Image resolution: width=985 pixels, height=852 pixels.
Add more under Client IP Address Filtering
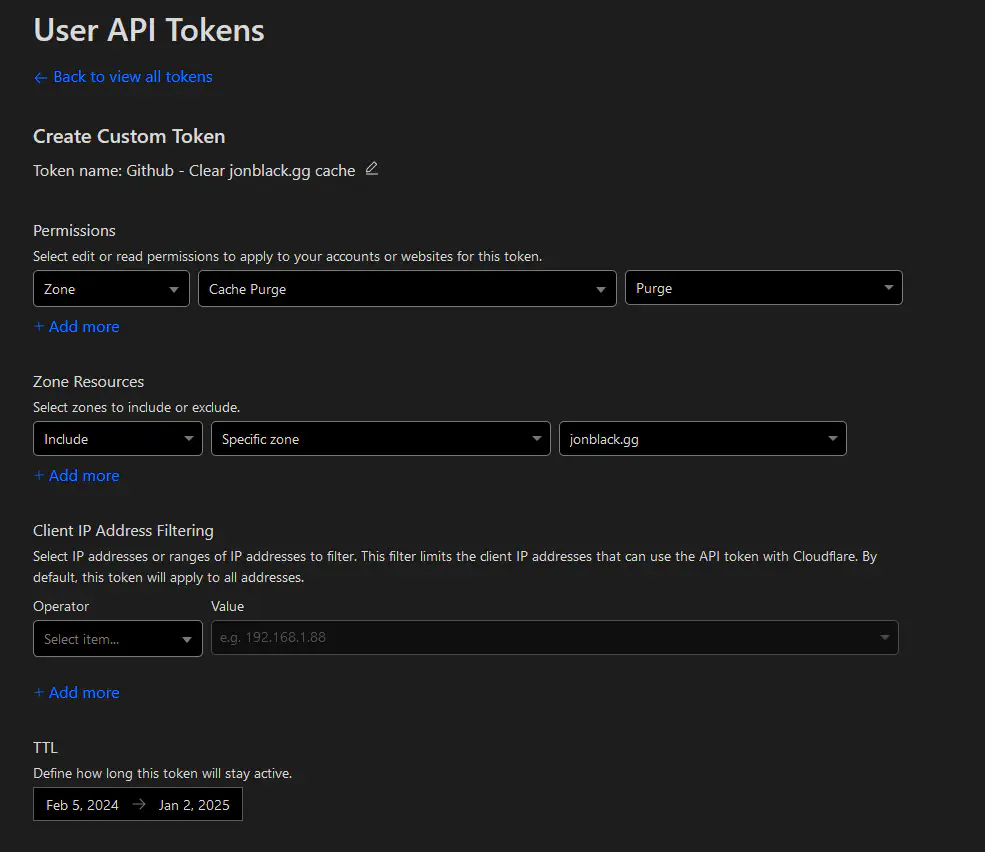tap(77, 693)
